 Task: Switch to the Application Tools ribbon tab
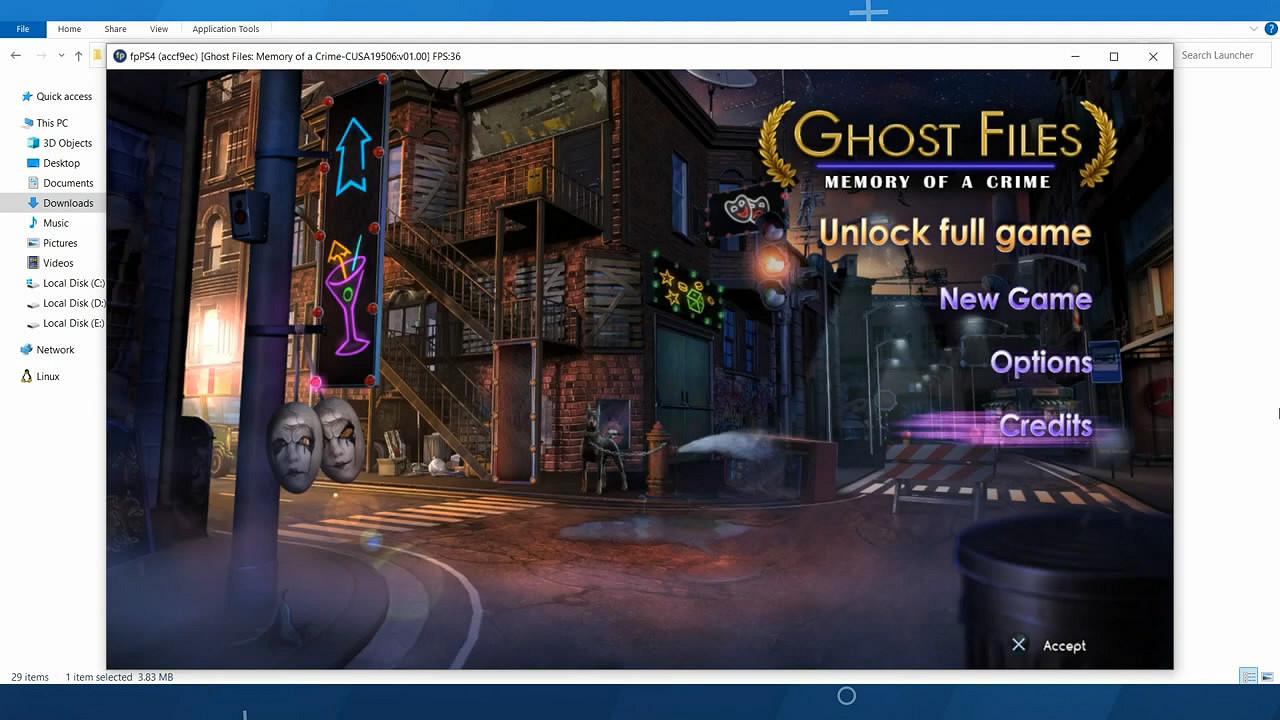(225, 29)
